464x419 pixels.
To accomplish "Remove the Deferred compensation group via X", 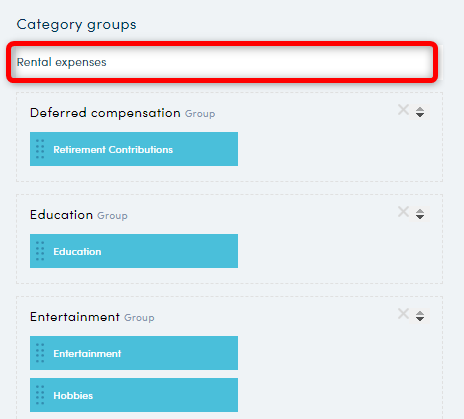I will pyautogui.click(x=403, y=110).
